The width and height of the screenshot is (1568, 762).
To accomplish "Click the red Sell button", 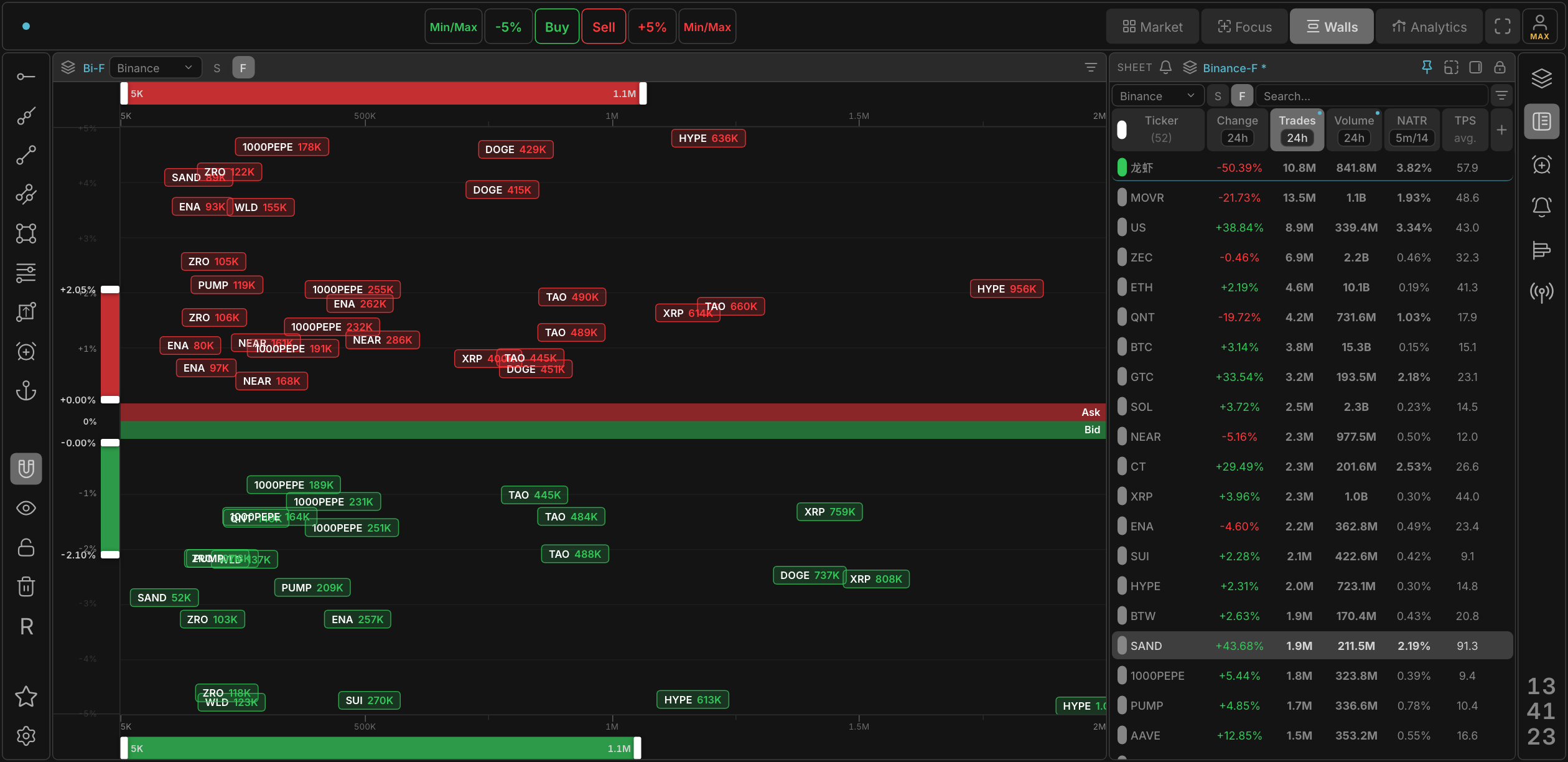I will [x=604, y=27].
